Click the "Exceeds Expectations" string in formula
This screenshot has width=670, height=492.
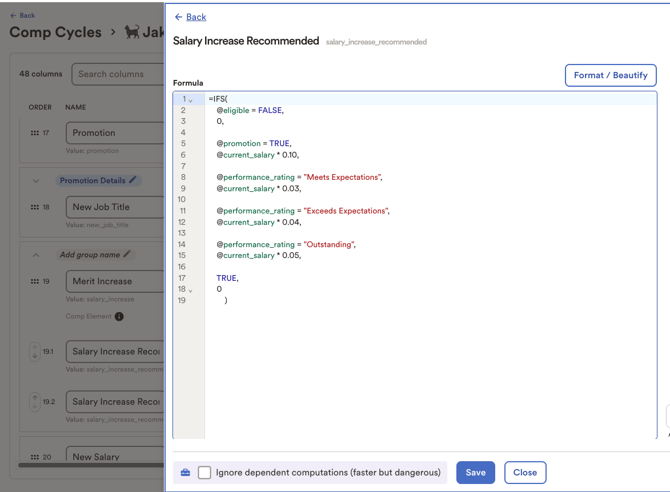(346, 211)
